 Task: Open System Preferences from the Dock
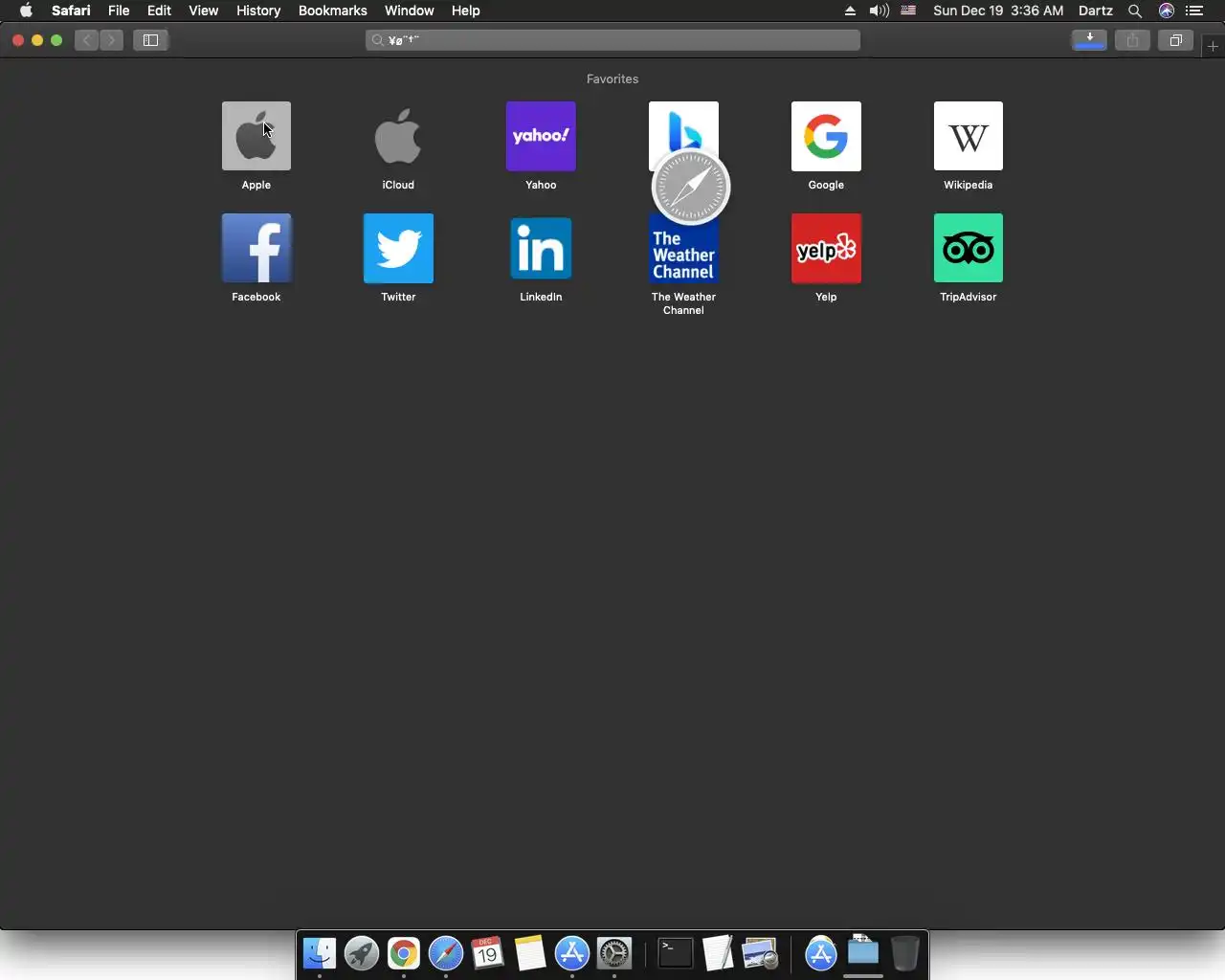click(x=614, y=953)
